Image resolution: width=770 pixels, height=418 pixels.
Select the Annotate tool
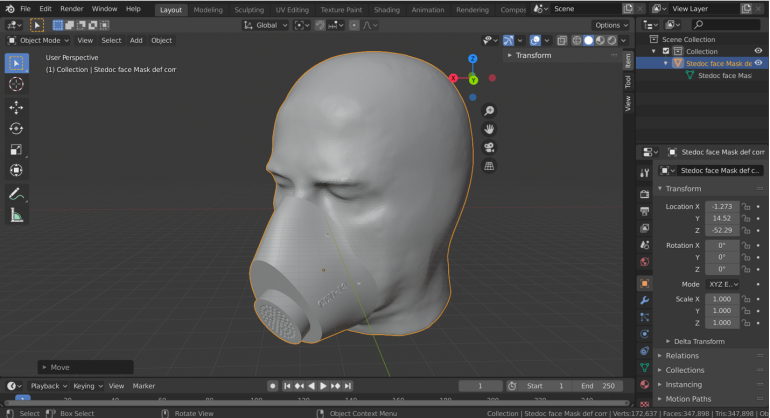pyautogui.click(x=16, y=194)
